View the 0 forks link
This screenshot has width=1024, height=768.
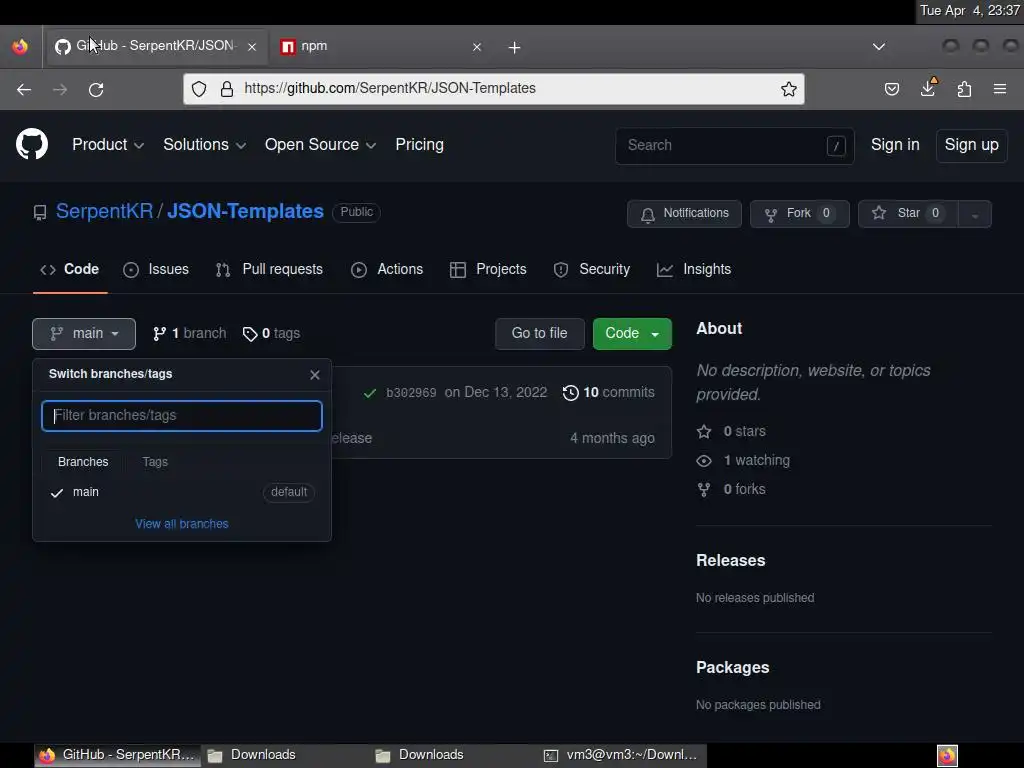731,490
